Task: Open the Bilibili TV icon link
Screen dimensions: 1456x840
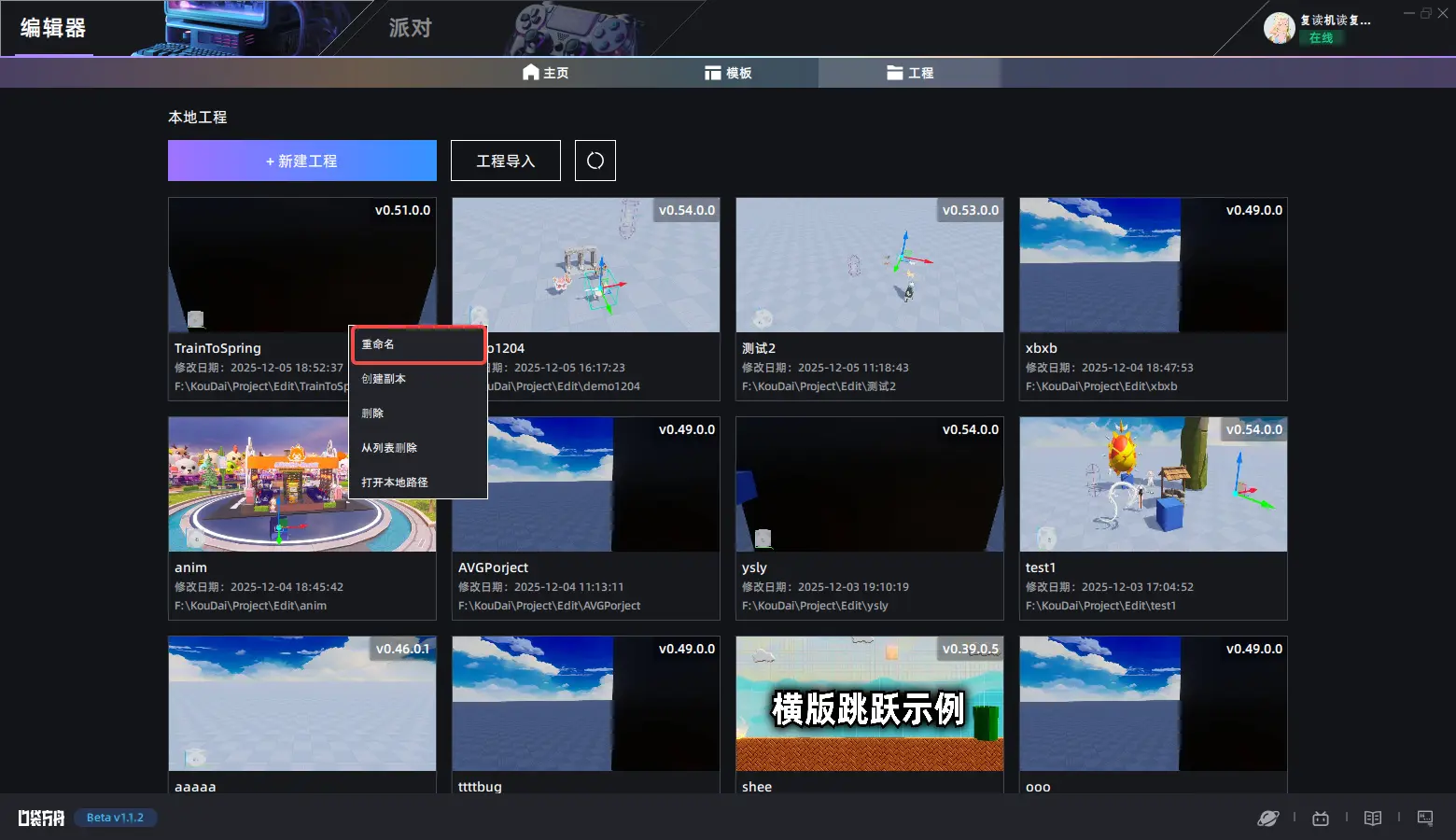Action: click(x=1320, y=819)
